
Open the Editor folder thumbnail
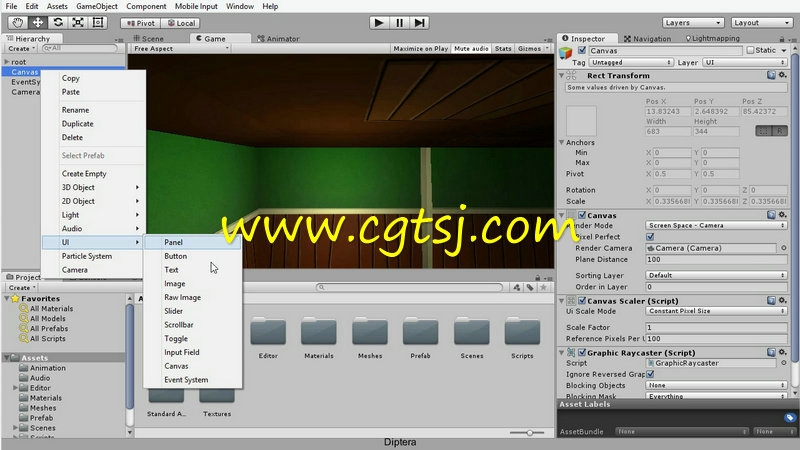point(268,331)
